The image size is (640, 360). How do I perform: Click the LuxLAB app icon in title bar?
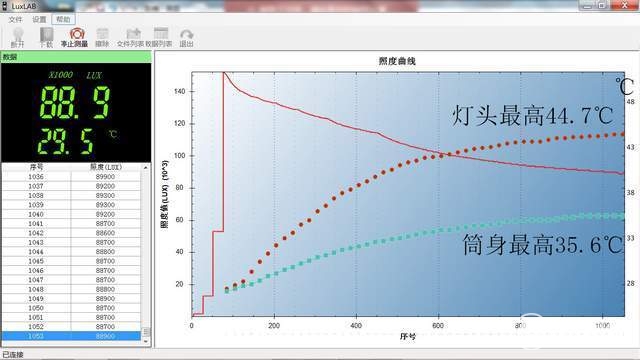point(5,6)
